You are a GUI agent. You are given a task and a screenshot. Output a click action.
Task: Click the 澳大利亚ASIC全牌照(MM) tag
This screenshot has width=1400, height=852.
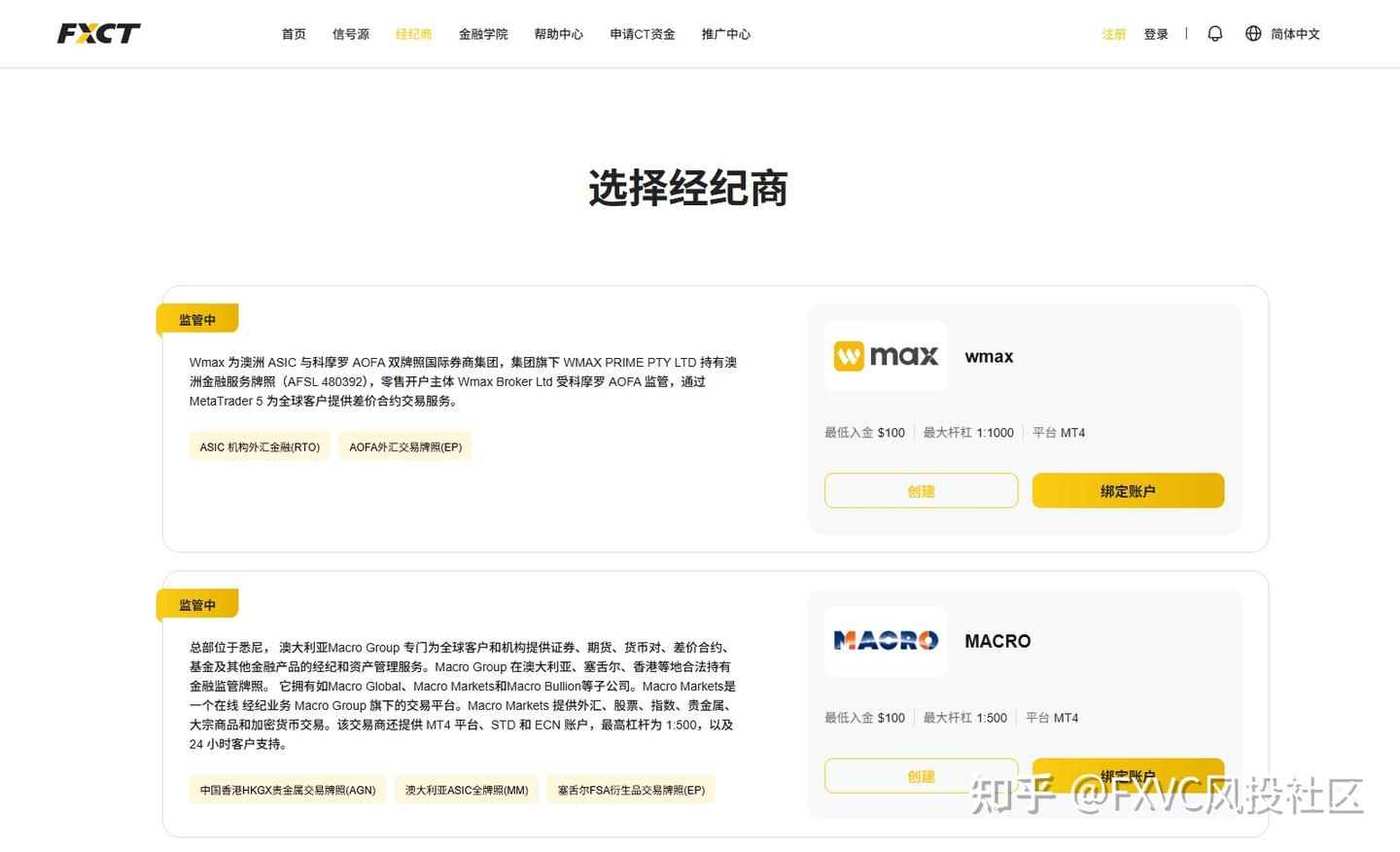pos(467,790)
